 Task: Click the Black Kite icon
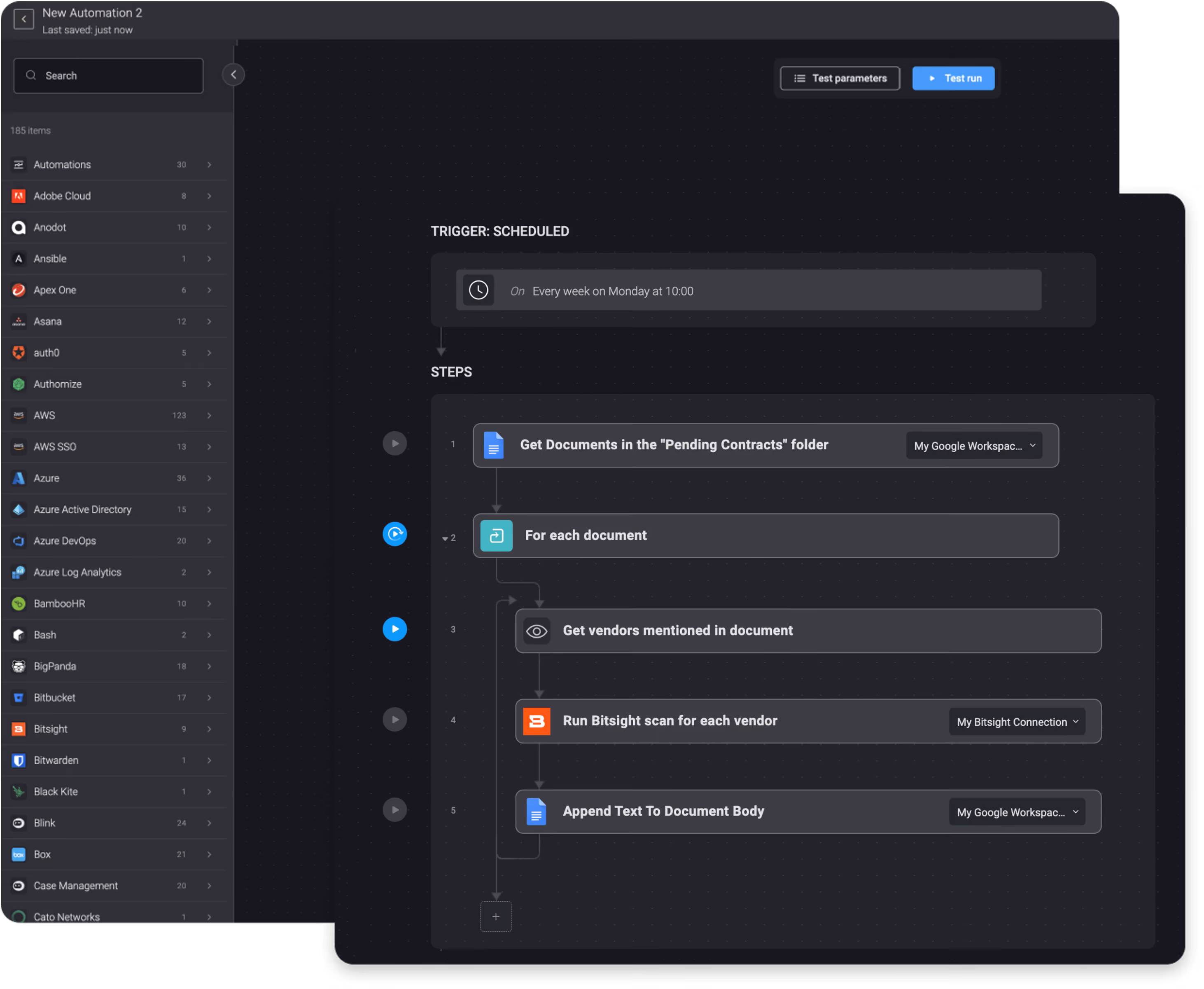click(x=19, y=793)
